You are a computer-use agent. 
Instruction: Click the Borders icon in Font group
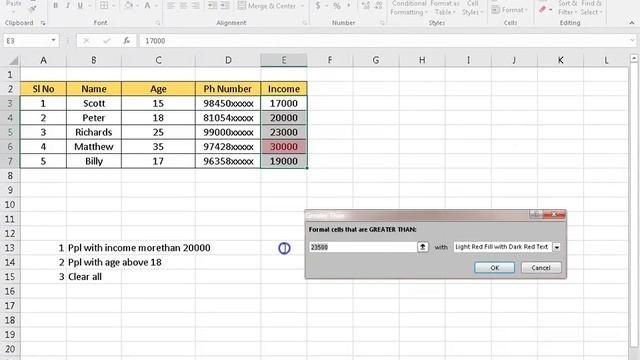click(104, 5)
